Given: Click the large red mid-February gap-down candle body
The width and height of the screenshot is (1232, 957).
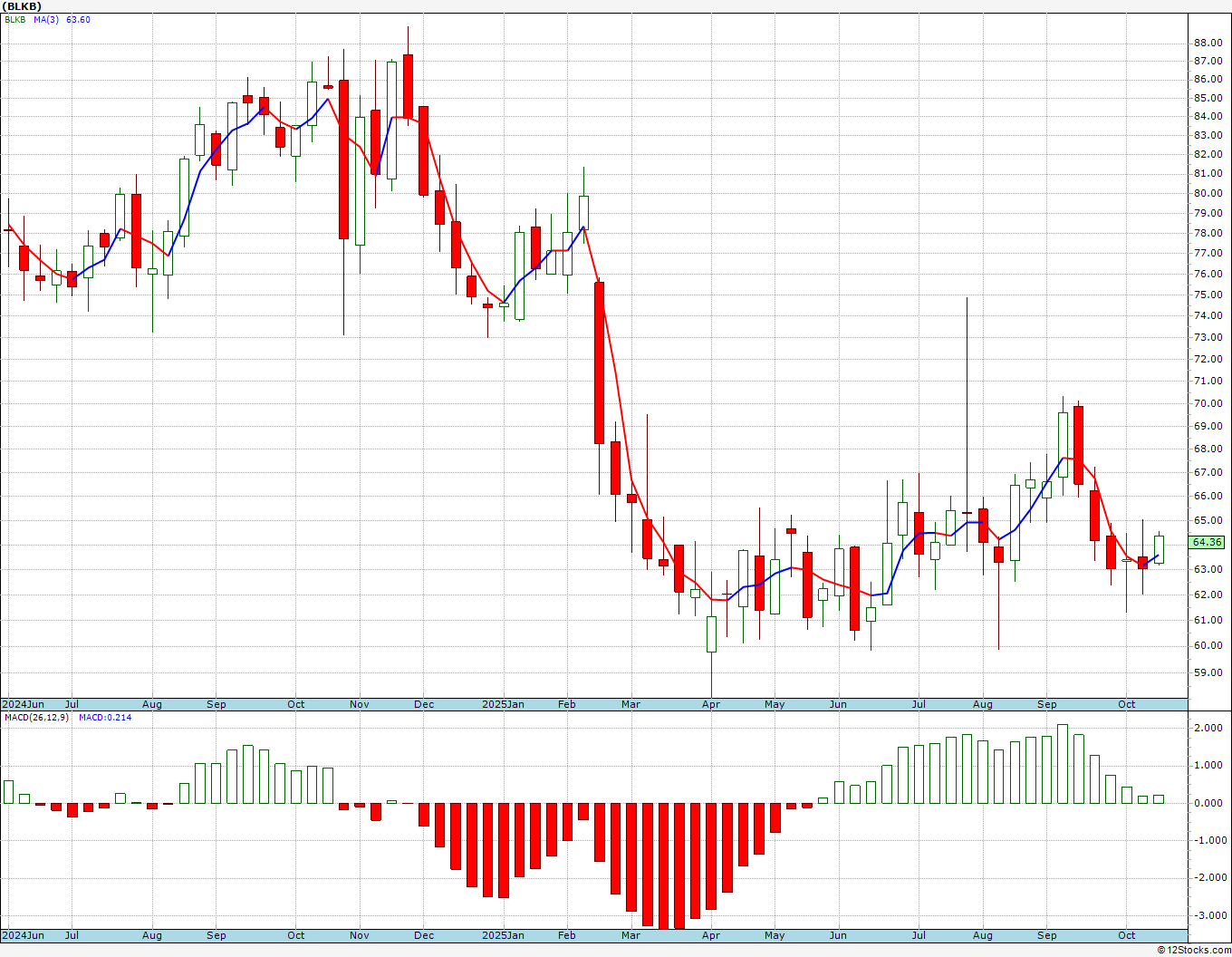Looking at the screenshot, I should 599,362.
